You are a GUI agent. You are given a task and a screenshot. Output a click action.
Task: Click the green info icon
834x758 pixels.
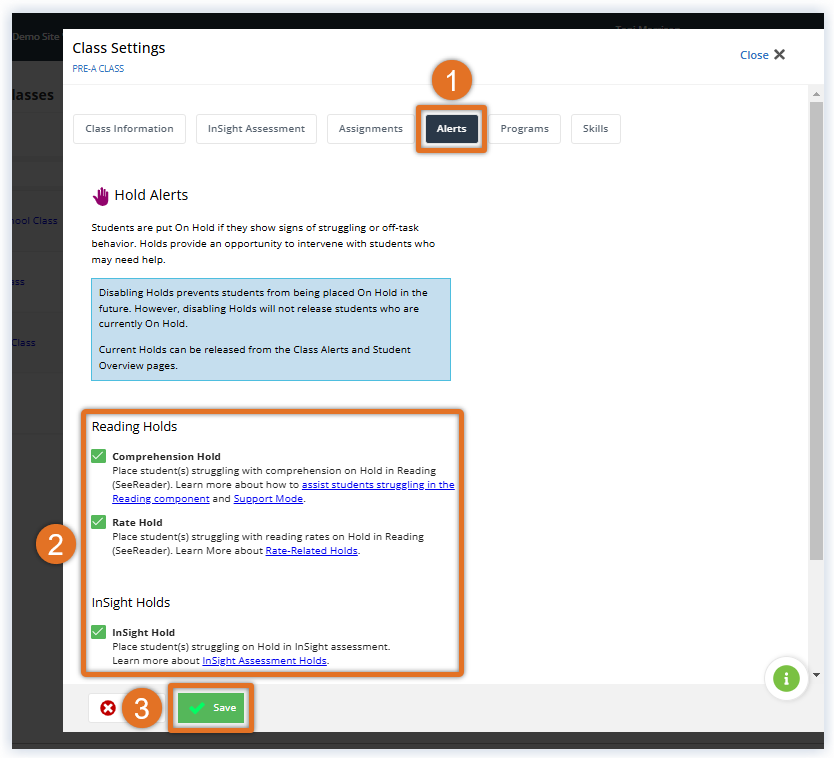(x=786, y=679)
